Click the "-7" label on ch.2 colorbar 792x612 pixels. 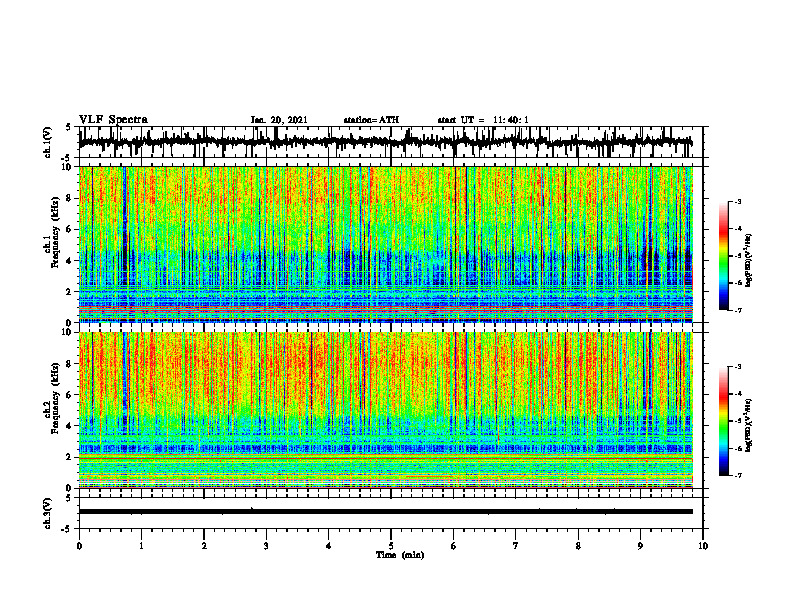(738, 475)
